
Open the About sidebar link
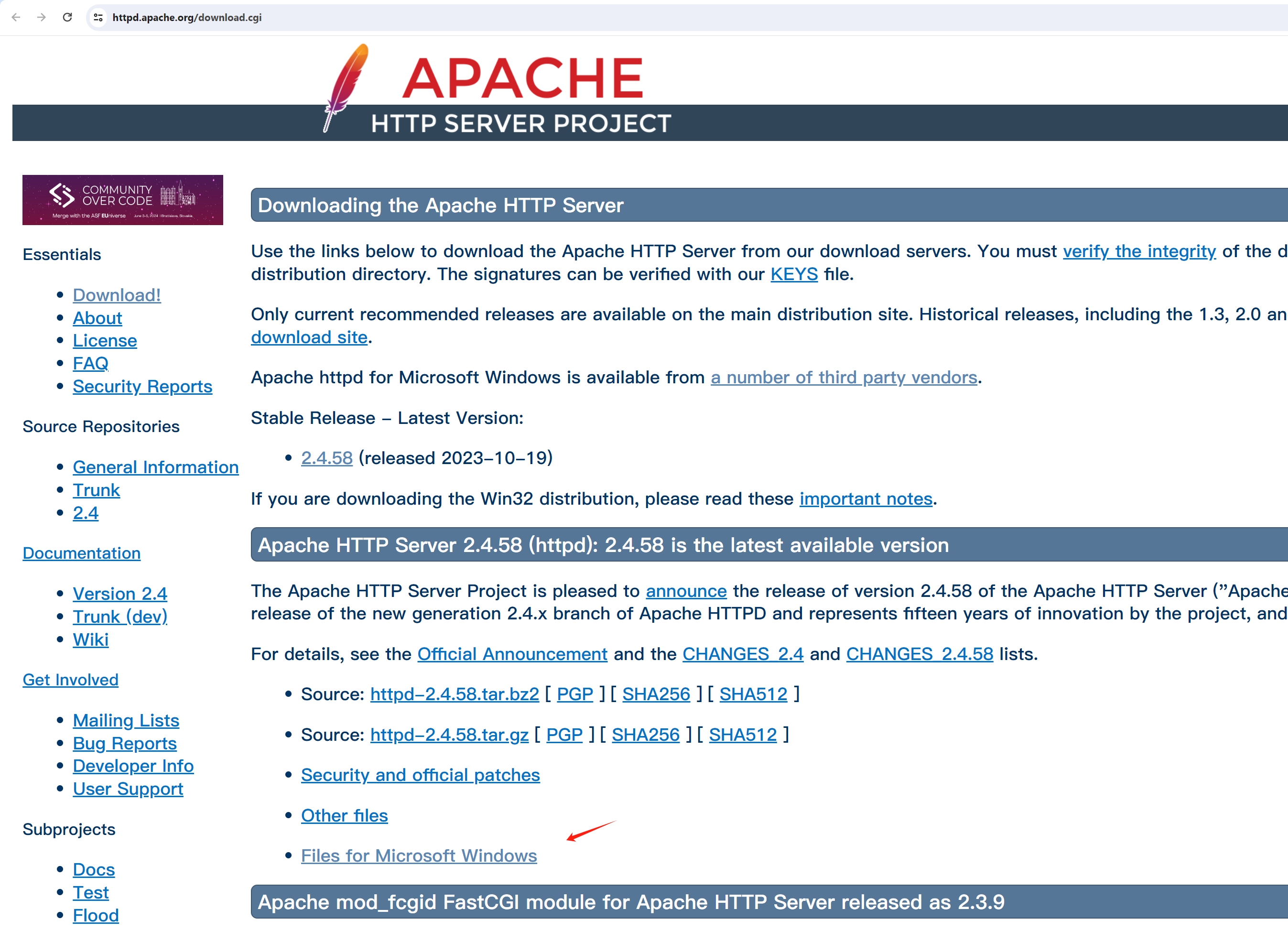97,318
